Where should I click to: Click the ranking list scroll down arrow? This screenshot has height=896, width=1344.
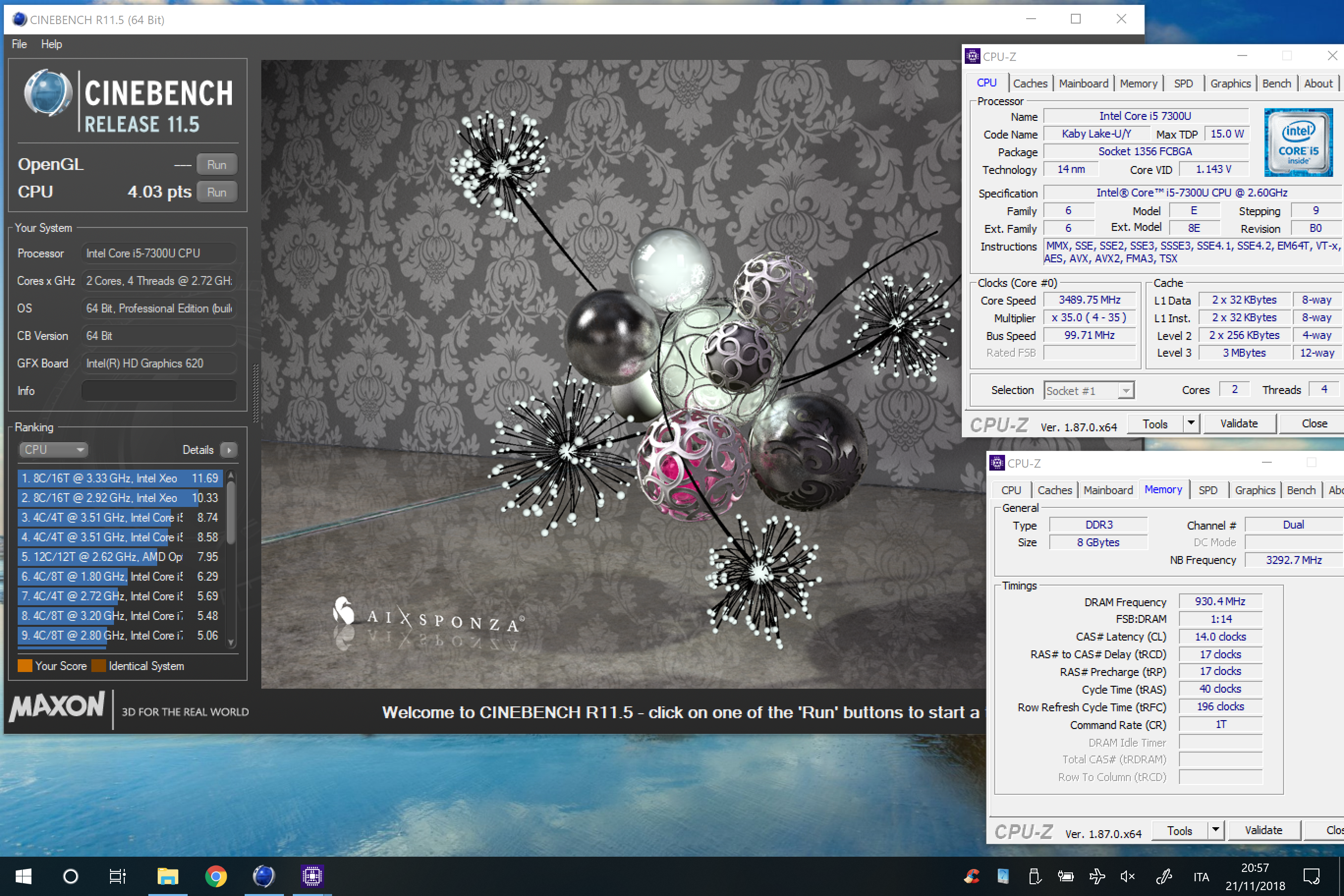point(231,643)
